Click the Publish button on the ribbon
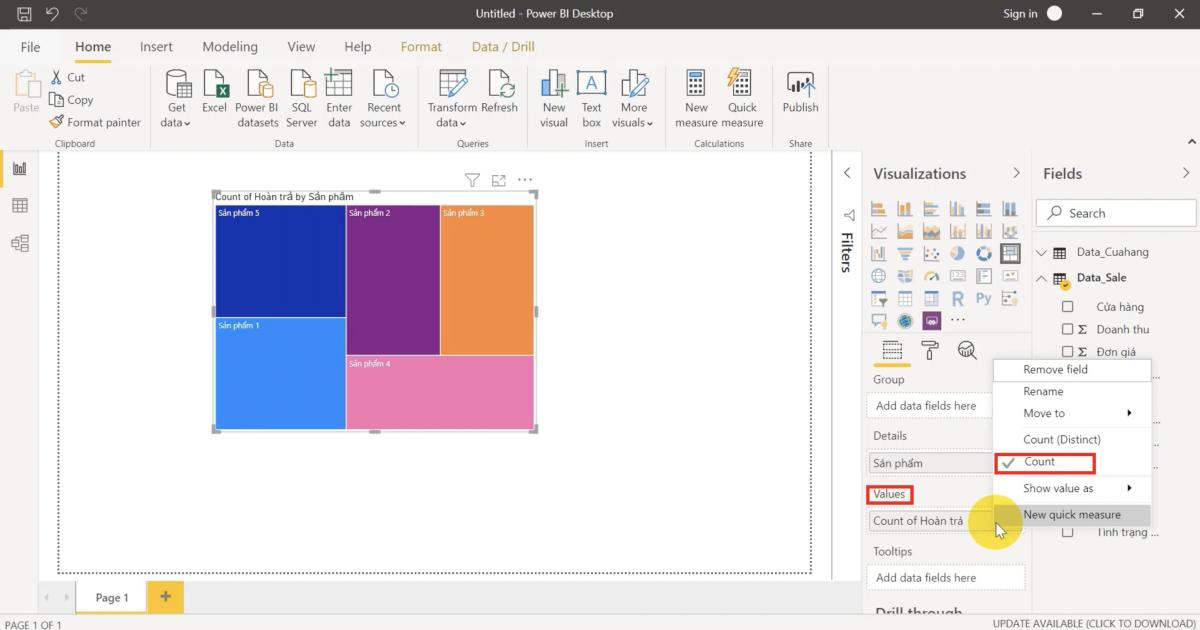The width and height of the screenshot is (1200, 630). pyautogui.click(x=800, y=95)
